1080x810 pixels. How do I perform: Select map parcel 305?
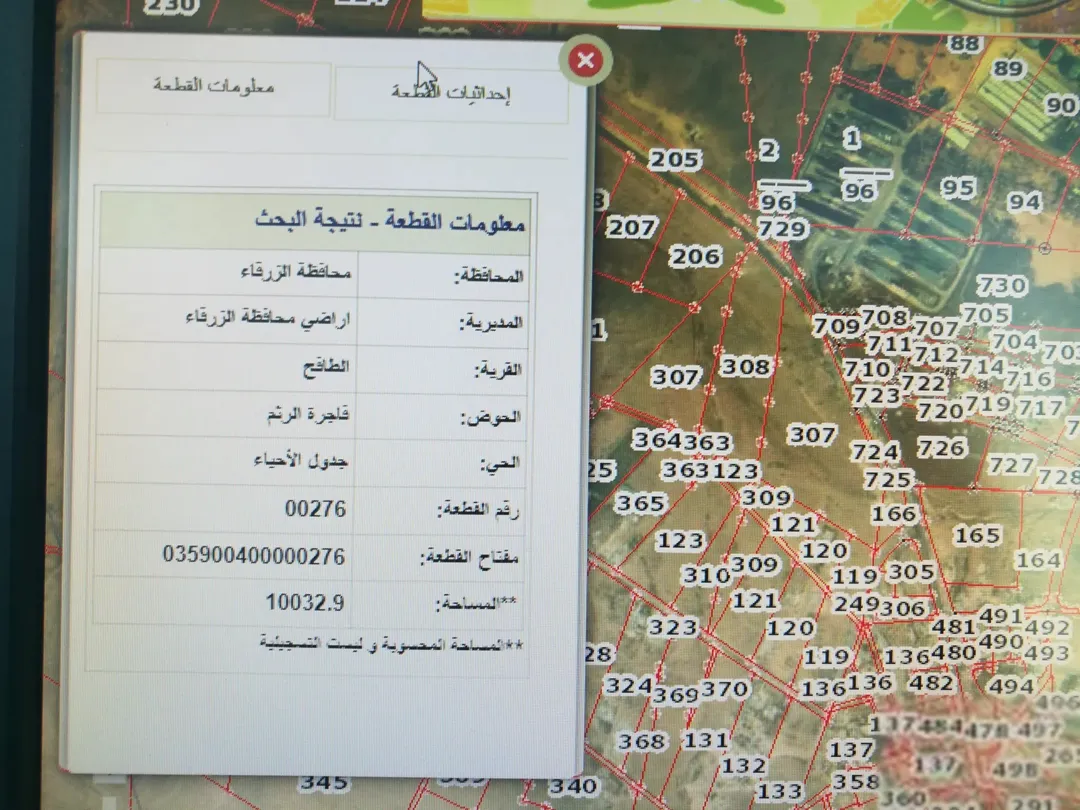(x=911, y=572)
